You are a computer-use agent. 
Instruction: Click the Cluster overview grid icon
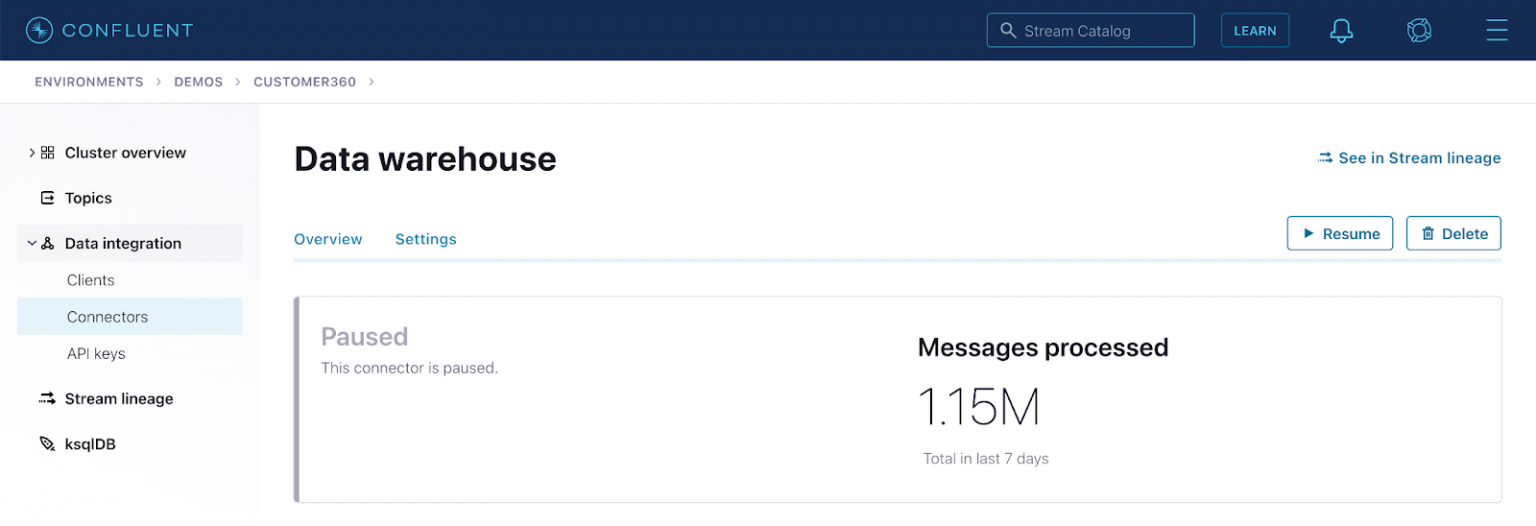tap(48, 153)
